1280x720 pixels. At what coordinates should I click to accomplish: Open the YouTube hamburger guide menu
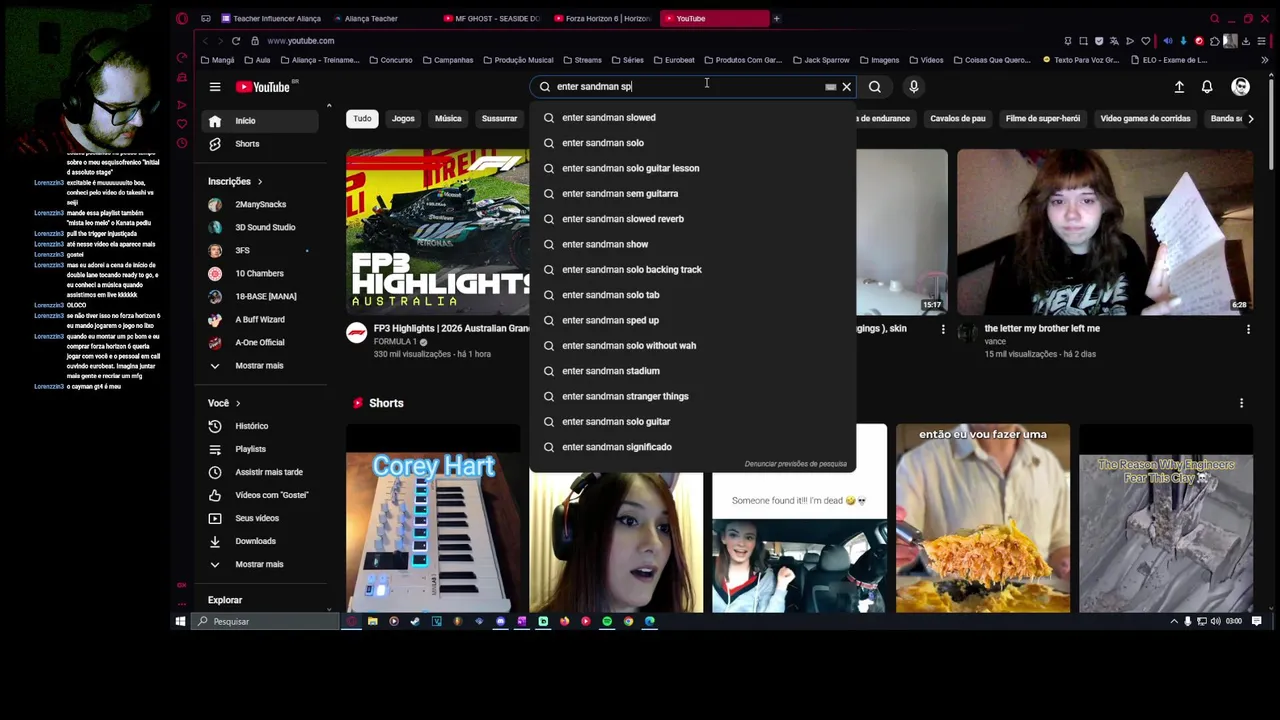(x=215, y=87)
